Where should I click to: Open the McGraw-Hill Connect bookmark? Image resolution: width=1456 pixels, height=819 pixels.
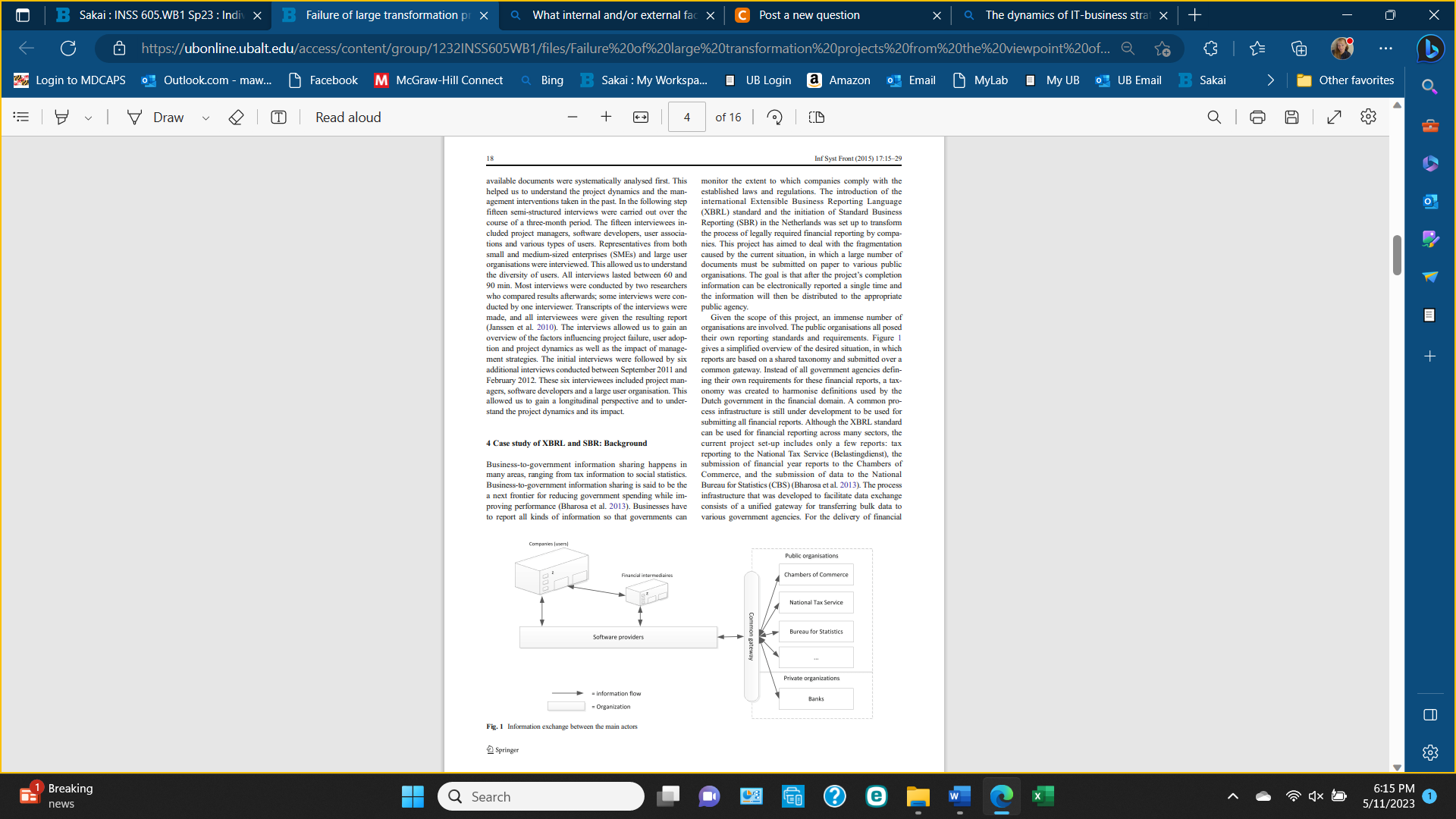pos(438,80)
